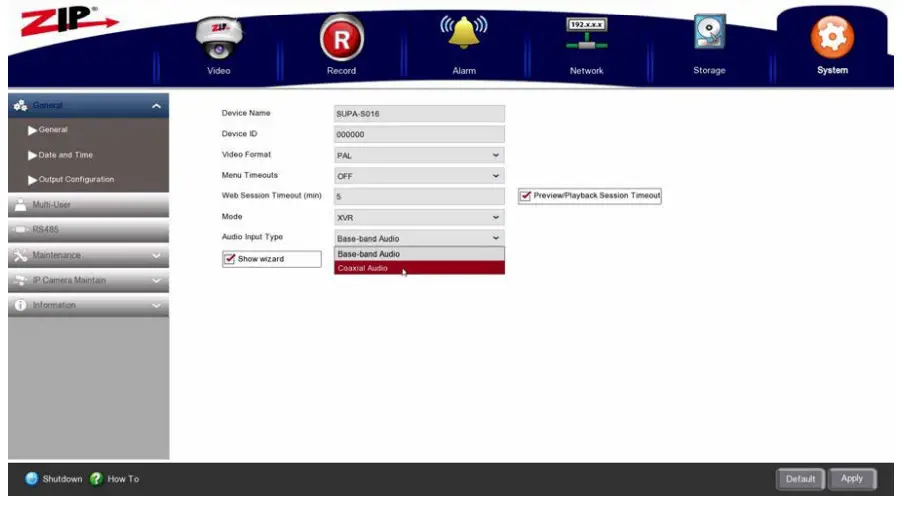
Task: Click the Device Name field SUPA-S016
Action: click(419, 114)
